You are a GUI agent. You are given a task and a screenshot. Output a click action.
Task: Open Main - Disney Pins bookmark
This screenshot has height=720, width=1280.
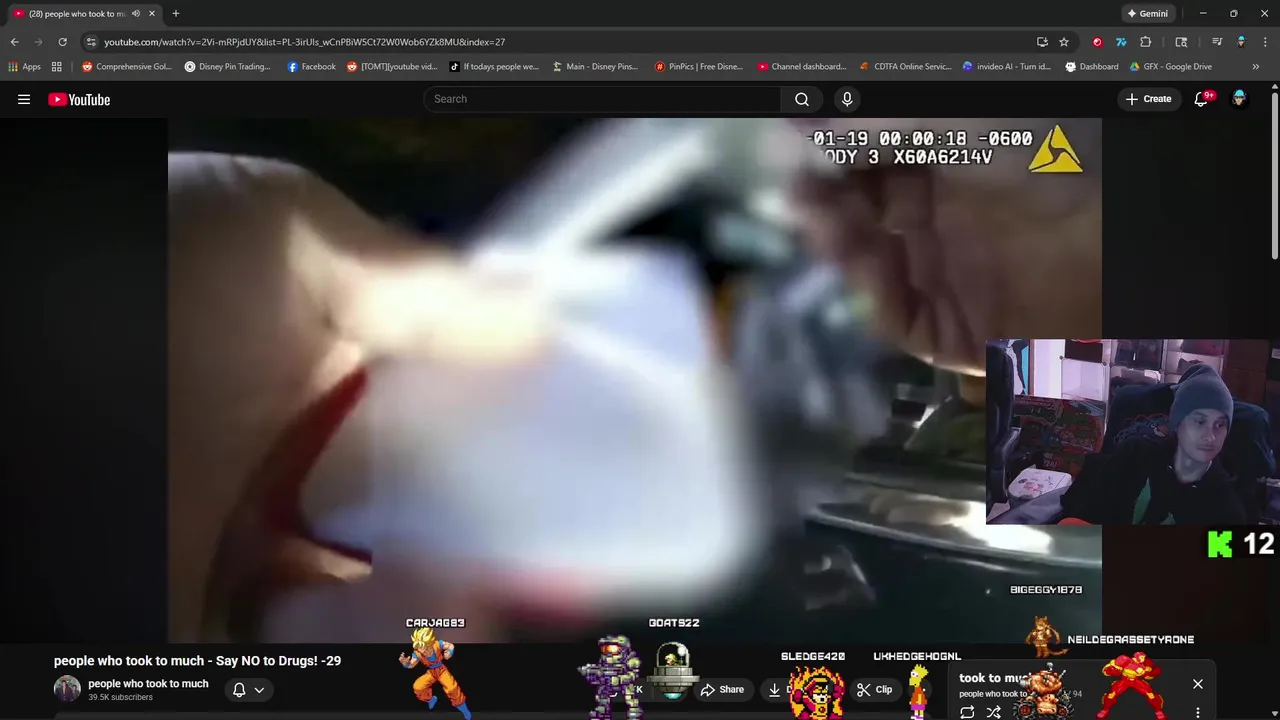click(595, 67)
